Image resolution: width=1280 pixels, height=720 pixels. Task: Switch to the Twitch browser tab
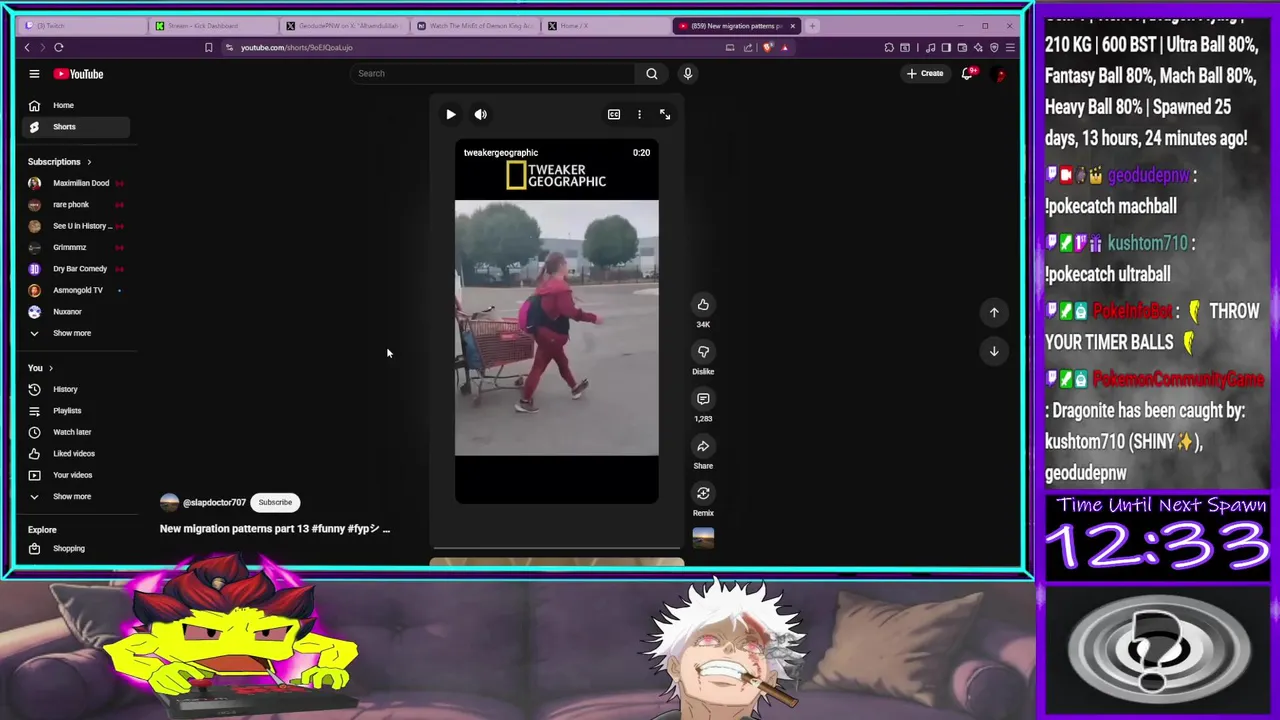(80, 26)
